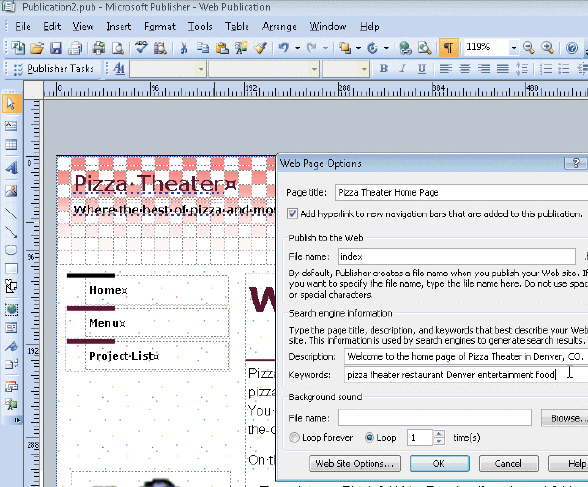
Task: Select the Rectangle shape tool
Action: coord(11,268)
